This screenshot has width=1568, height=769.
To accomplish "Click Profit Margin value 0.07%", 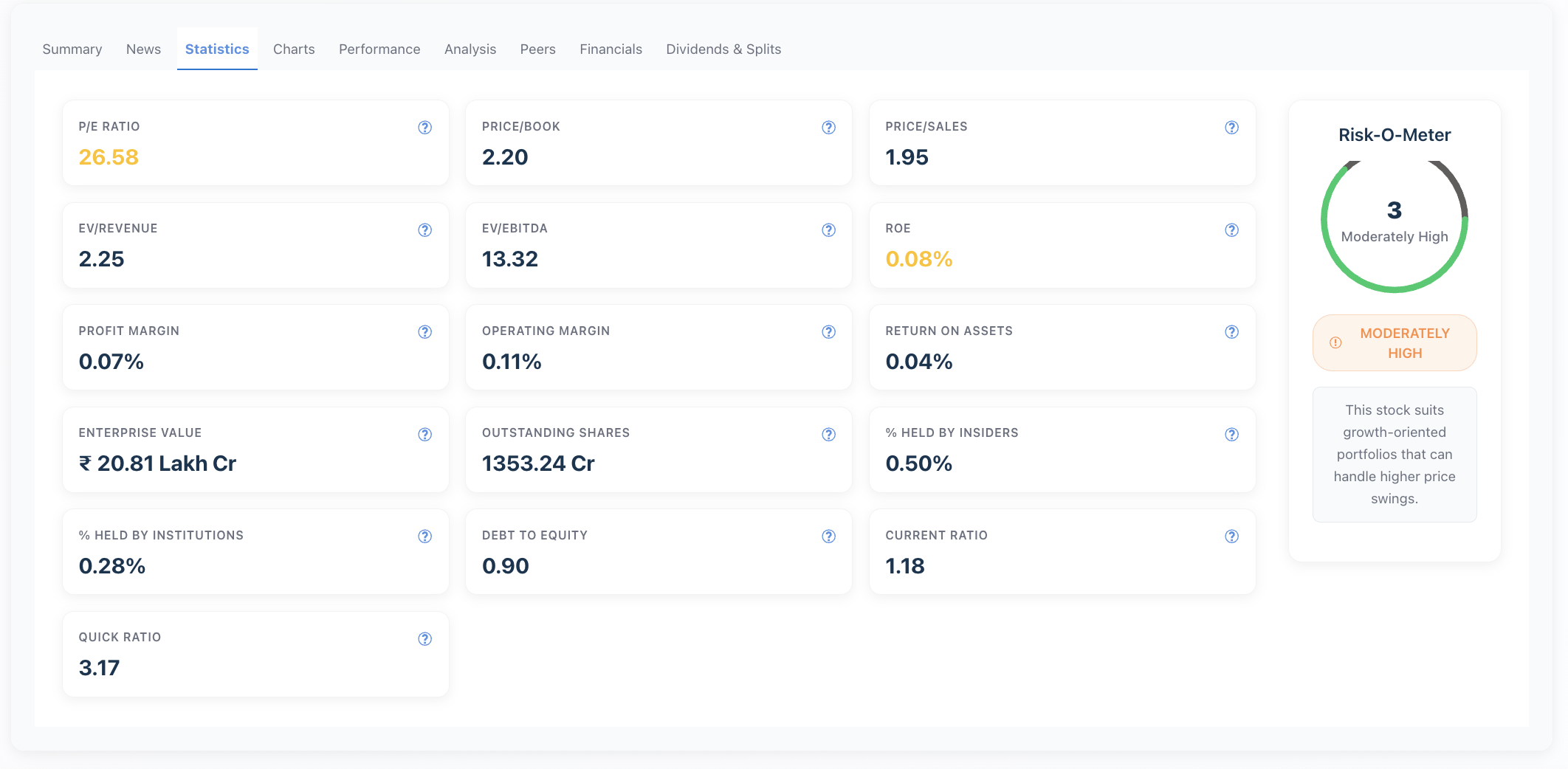I will point(111,362).
